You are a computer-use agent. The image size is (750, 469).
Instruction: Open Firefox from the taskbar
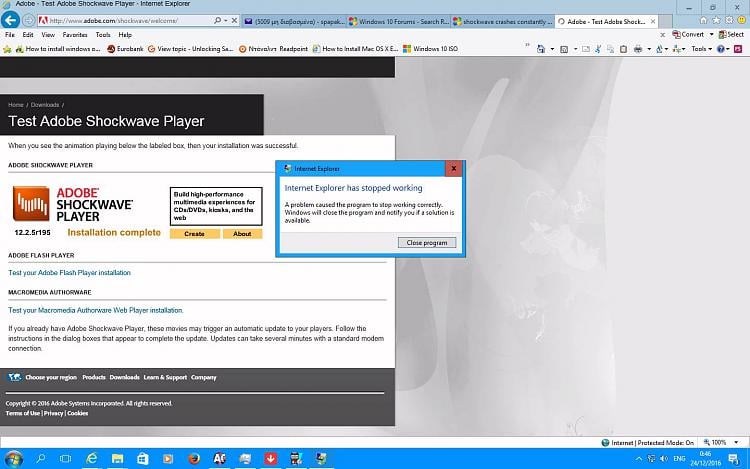194,459
